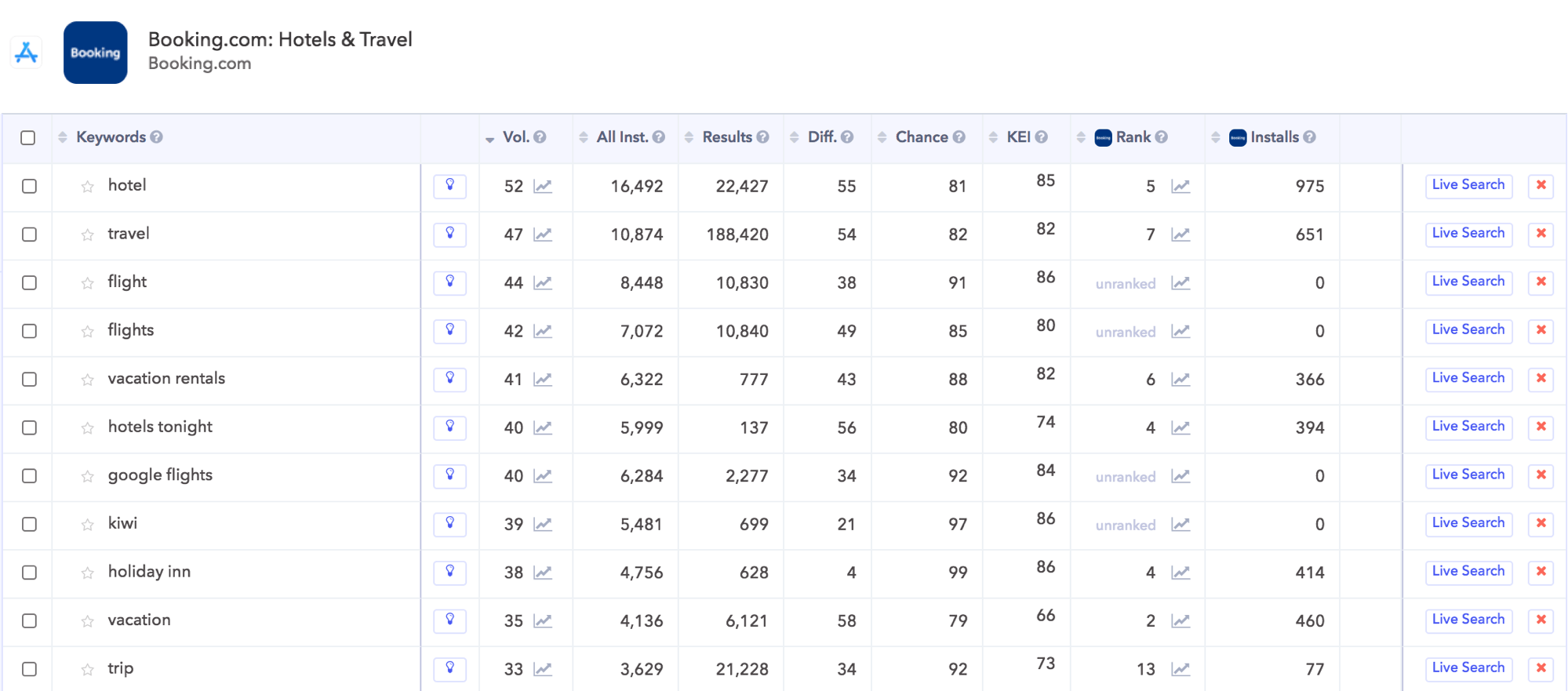Click Live Search for trip keyword
This screenshot has height=691, width=1568.
tap(1468, 668)
